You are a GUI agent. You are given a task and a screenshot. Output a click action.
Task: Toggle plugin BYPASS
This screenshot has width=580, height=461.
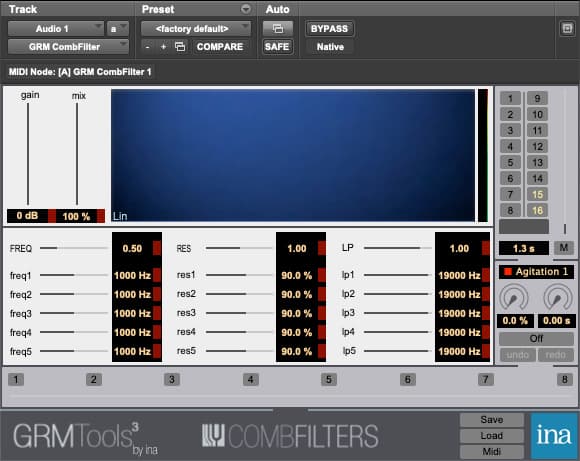329,28
